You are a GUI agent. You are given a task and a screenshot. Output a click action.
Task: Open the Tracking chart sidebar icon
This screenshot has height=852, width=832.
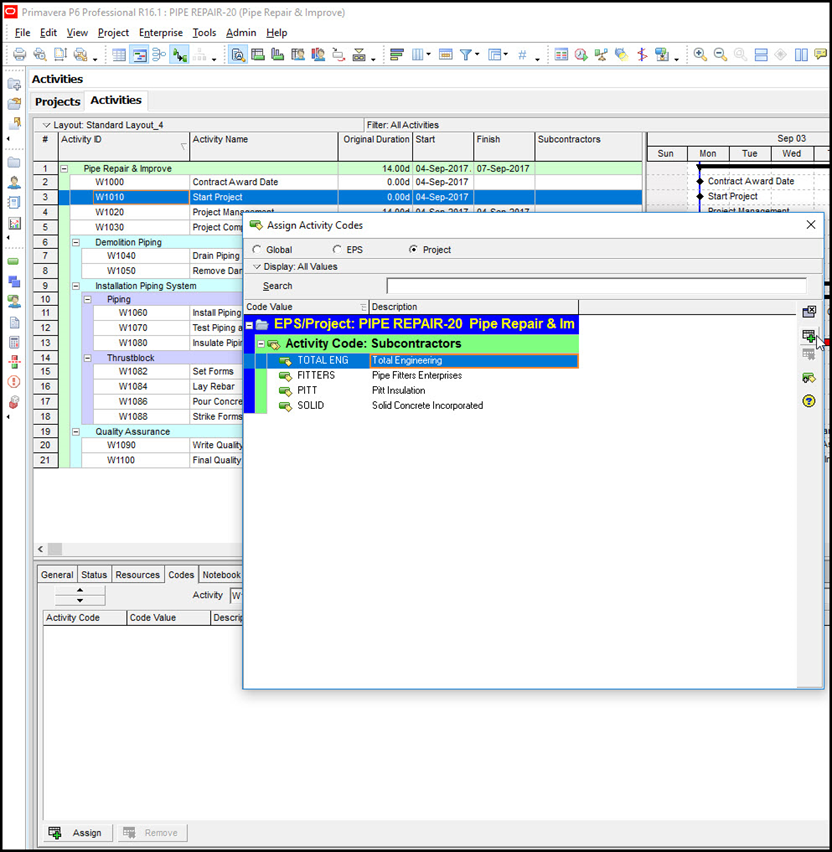tap(14, 223)
